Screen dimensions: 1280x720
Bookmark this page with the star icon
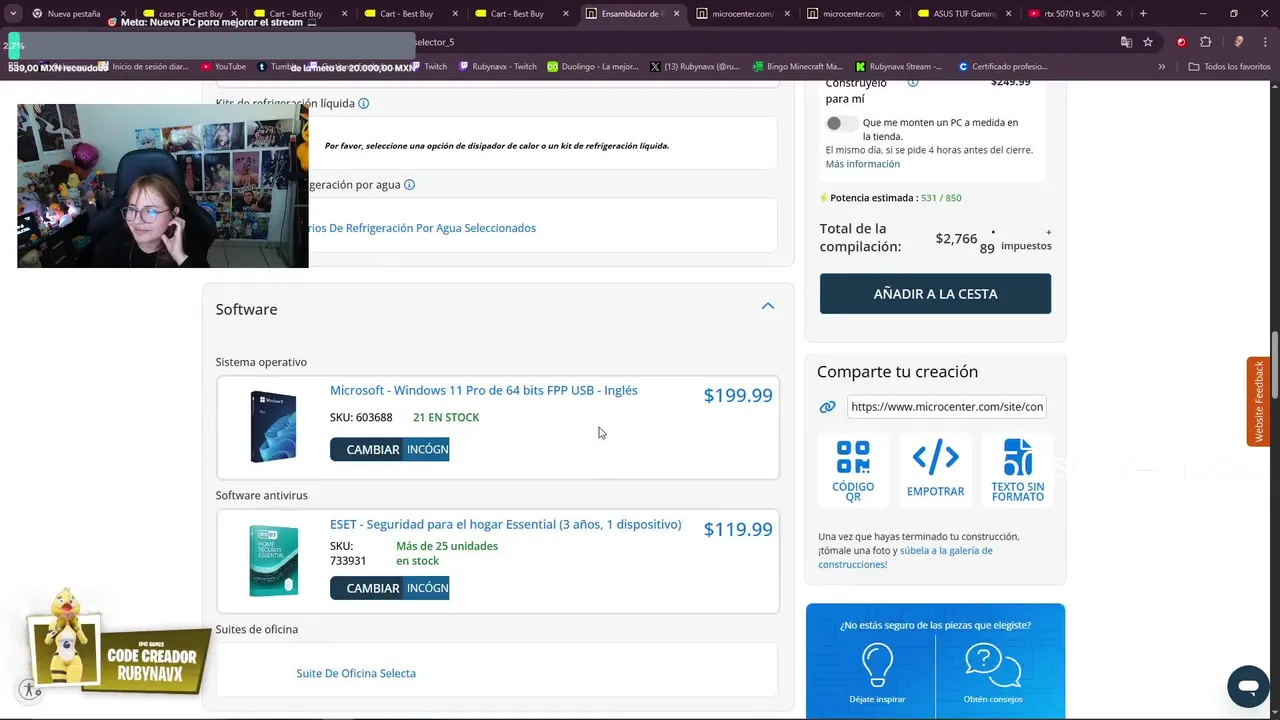1148,42
